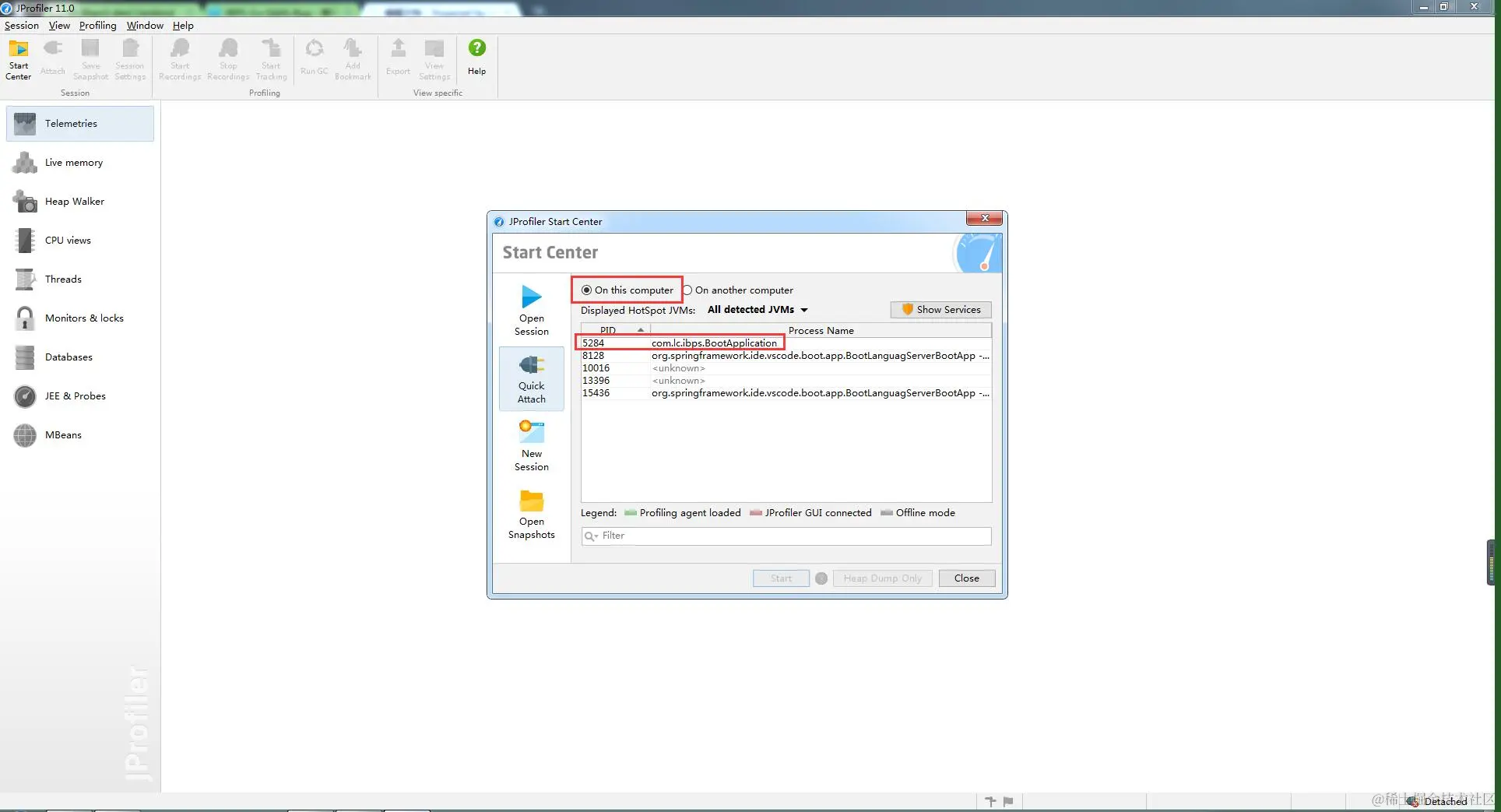This screenshot has width=1501, height=812.
Task: Click the flag icon in the status bar
Action: [x=1008, y=801]
